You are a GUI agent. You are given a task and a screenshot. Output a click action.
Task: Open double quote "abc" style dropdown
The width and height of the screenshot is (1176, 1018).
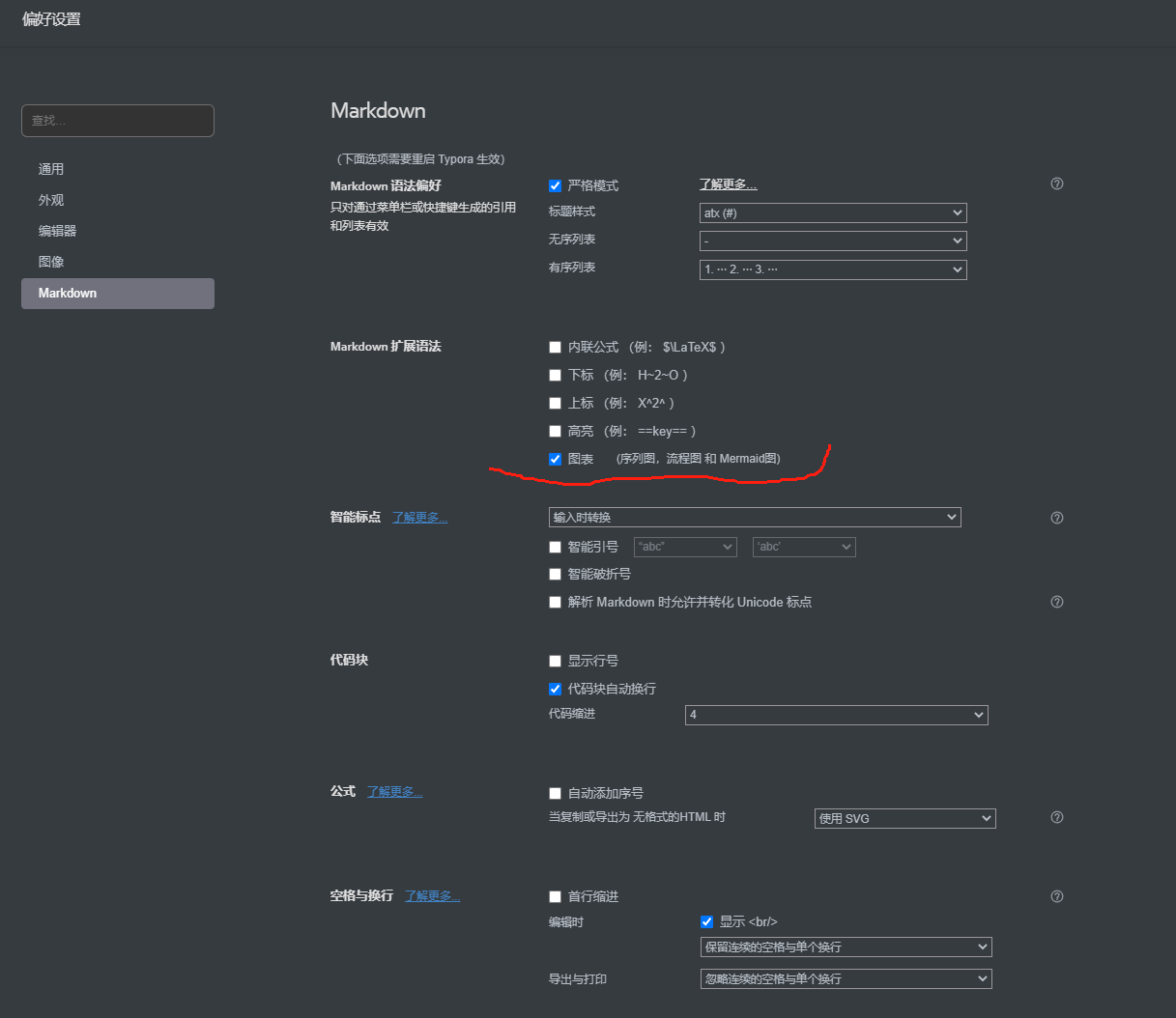[685, 547]
